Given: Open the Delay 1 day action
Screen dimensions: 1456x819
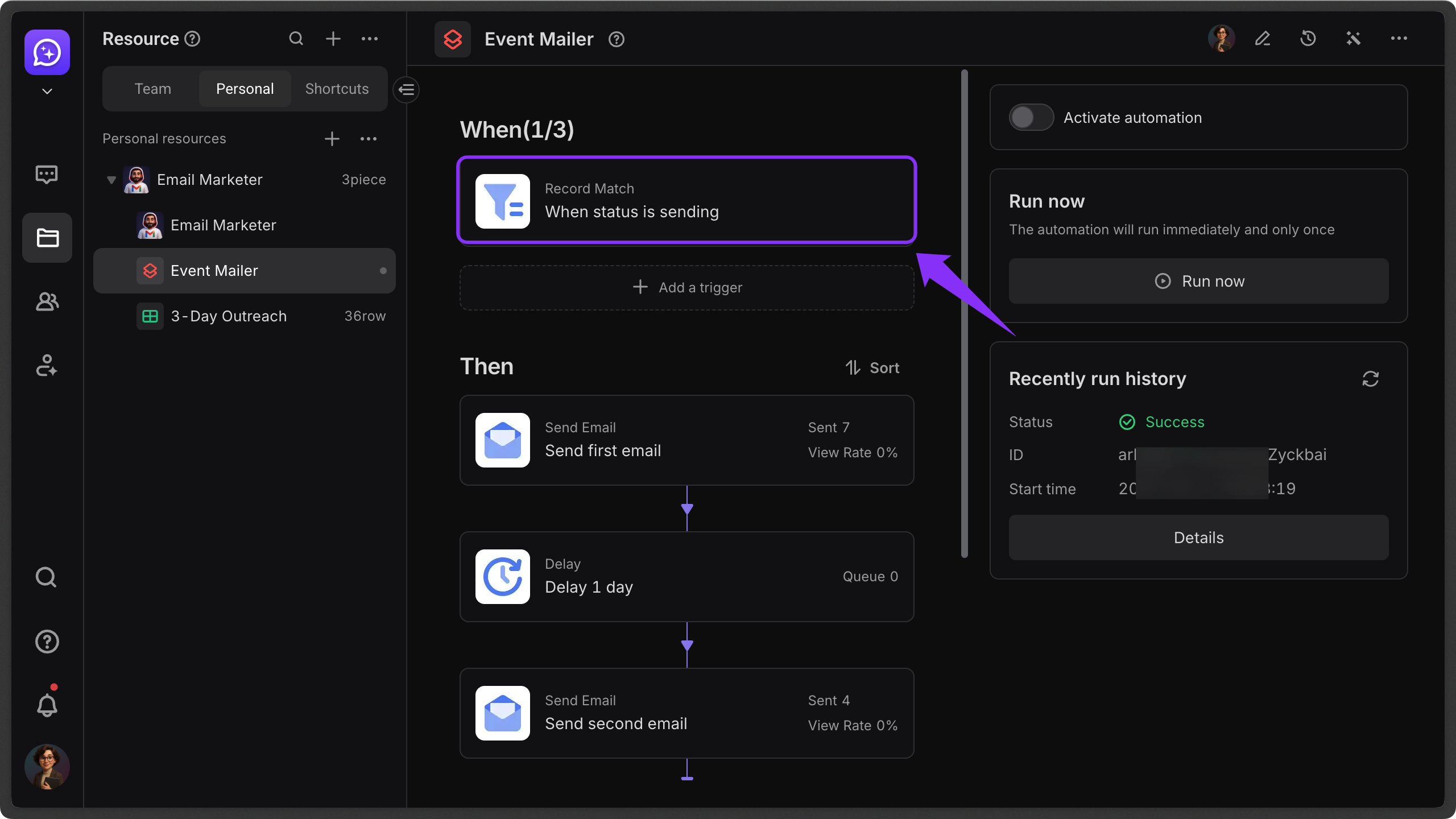Looking at the screenshot, I should [687, 577].
